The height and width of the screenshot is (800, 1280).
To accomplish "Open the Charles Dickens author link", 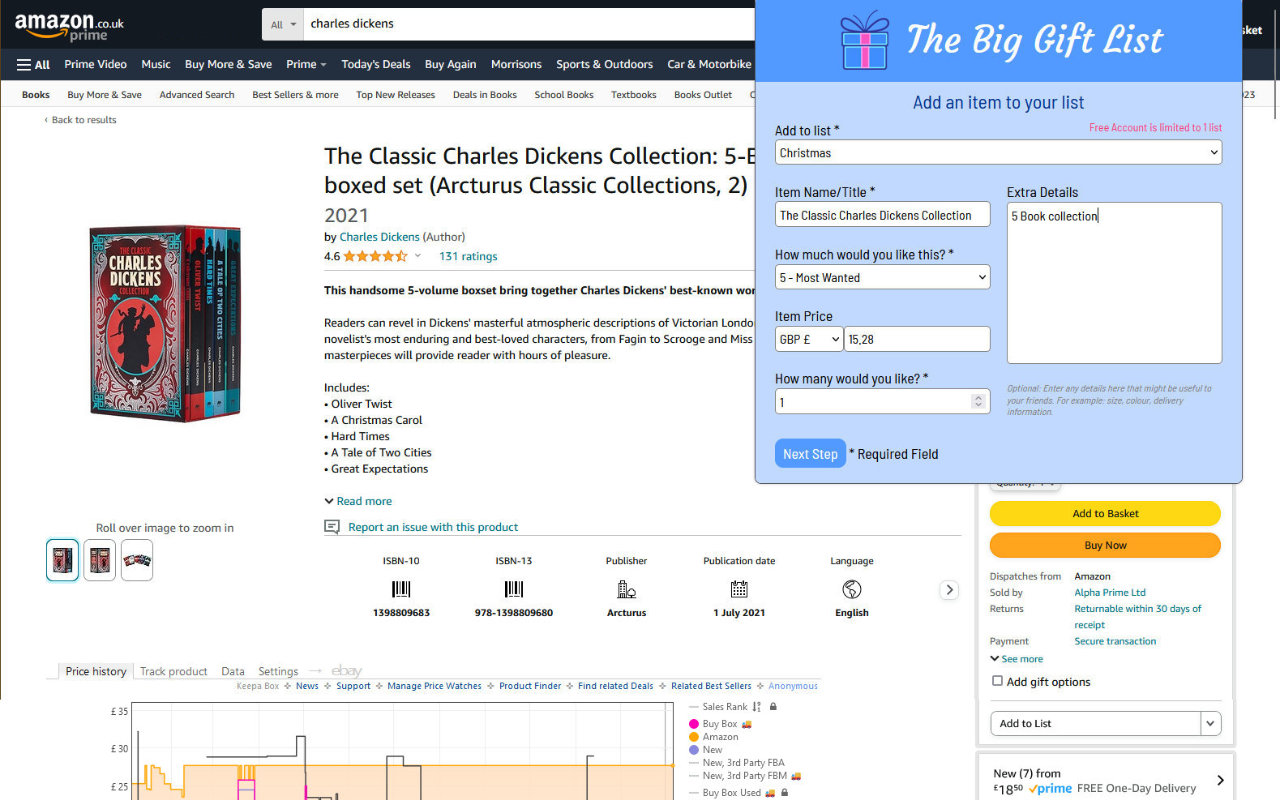I will [x=379, y=237].
